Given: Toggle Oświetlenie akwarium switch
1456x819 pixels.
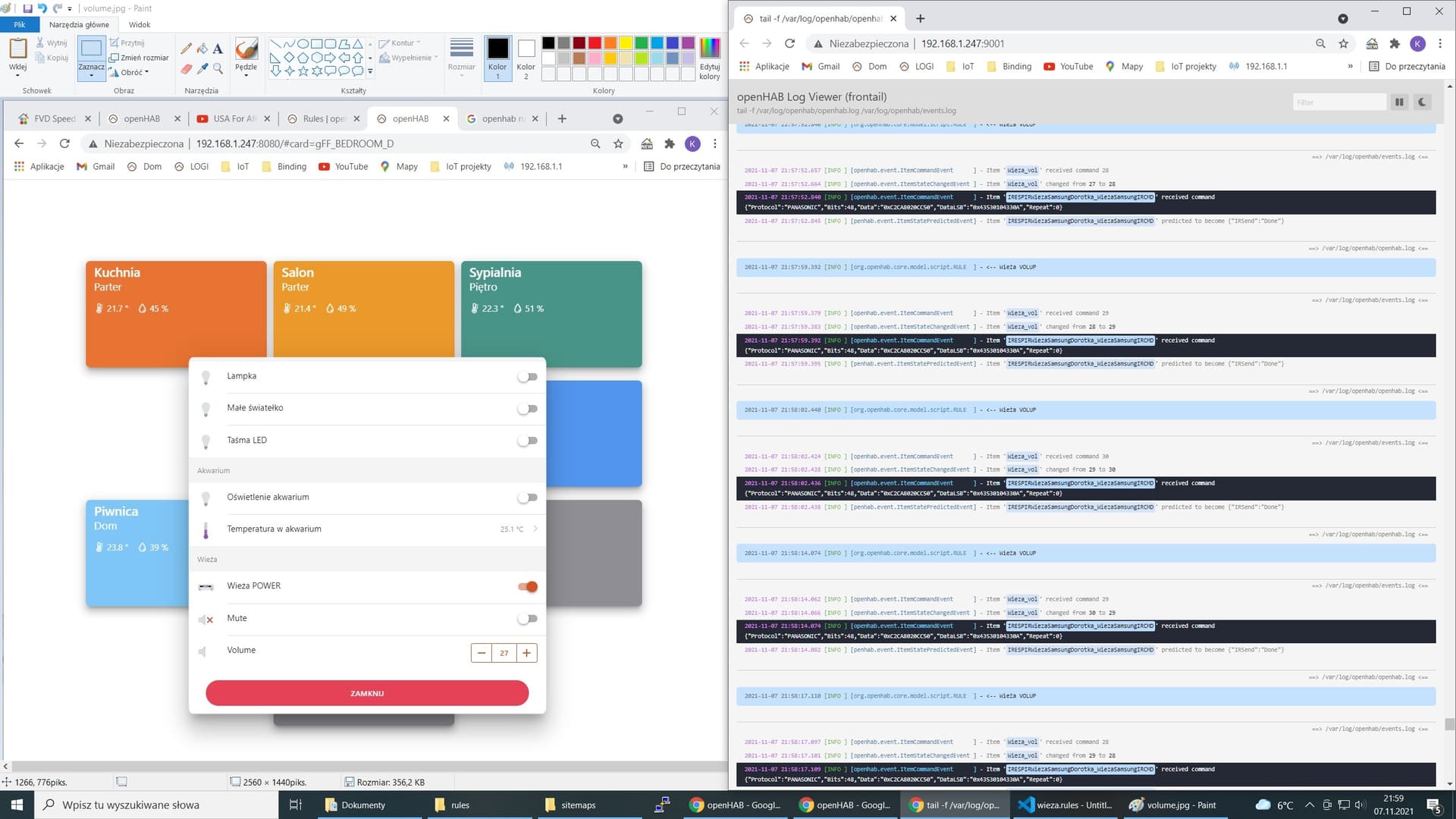Looking at the screenshot, I should pos(528,497).
